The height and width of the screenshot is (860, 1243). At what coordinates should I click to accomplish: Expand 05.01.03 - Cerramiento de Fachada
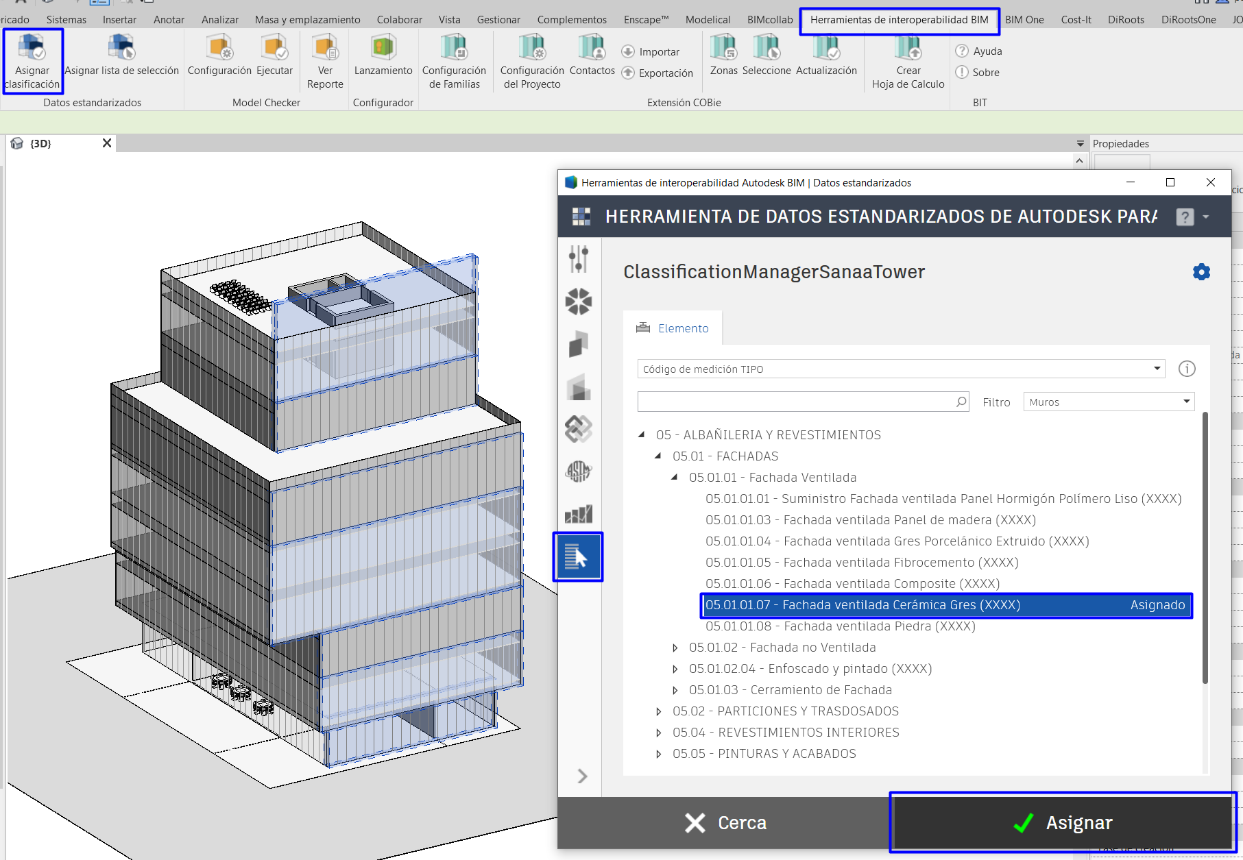coord(675,690)
